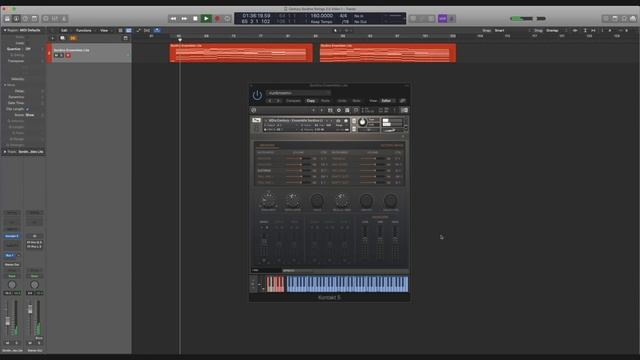
Task: Click Copy in the plugin header
Action: 311,101
